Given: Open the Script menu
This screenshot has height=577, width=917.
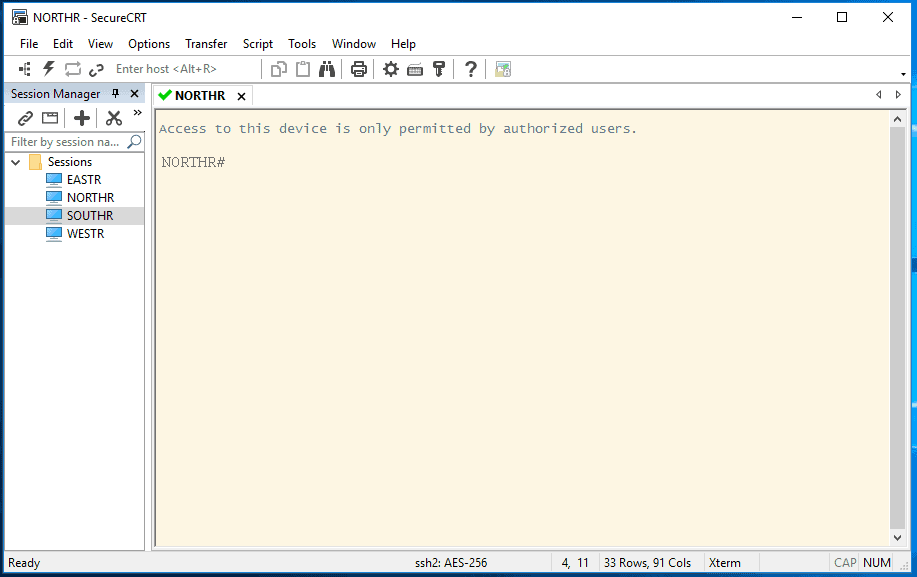Looking at the screenshot, I should click(x=258, y=44).
